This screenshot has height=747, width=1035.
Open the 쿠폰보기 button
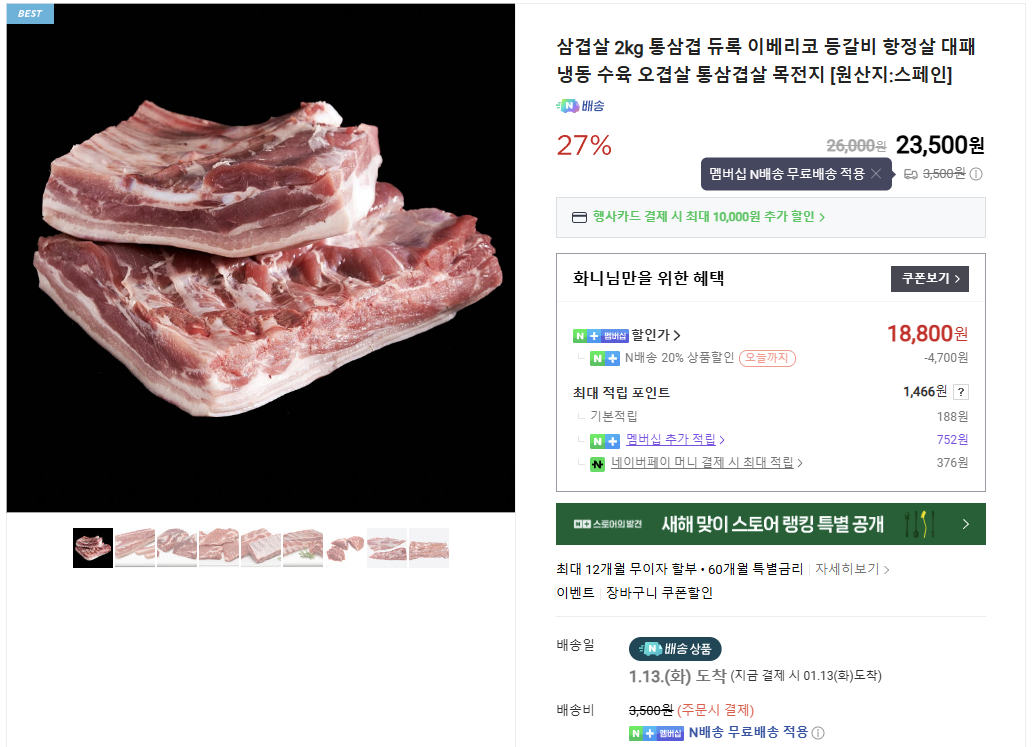pyautogui.click(x=928, y=279)
